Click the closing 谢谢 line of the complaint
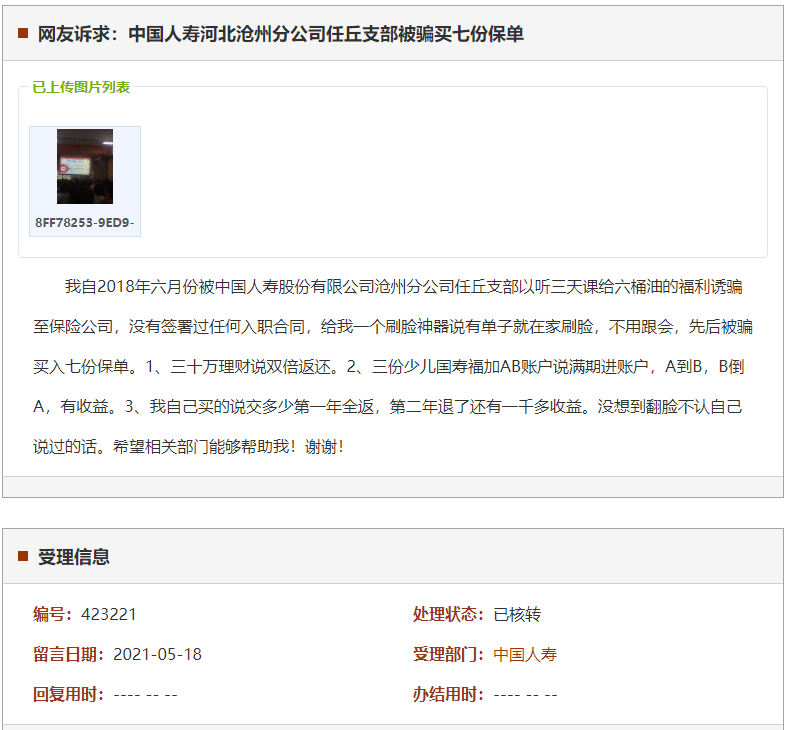The height and width of the screenshot is (730, 786). pos(188,447)
